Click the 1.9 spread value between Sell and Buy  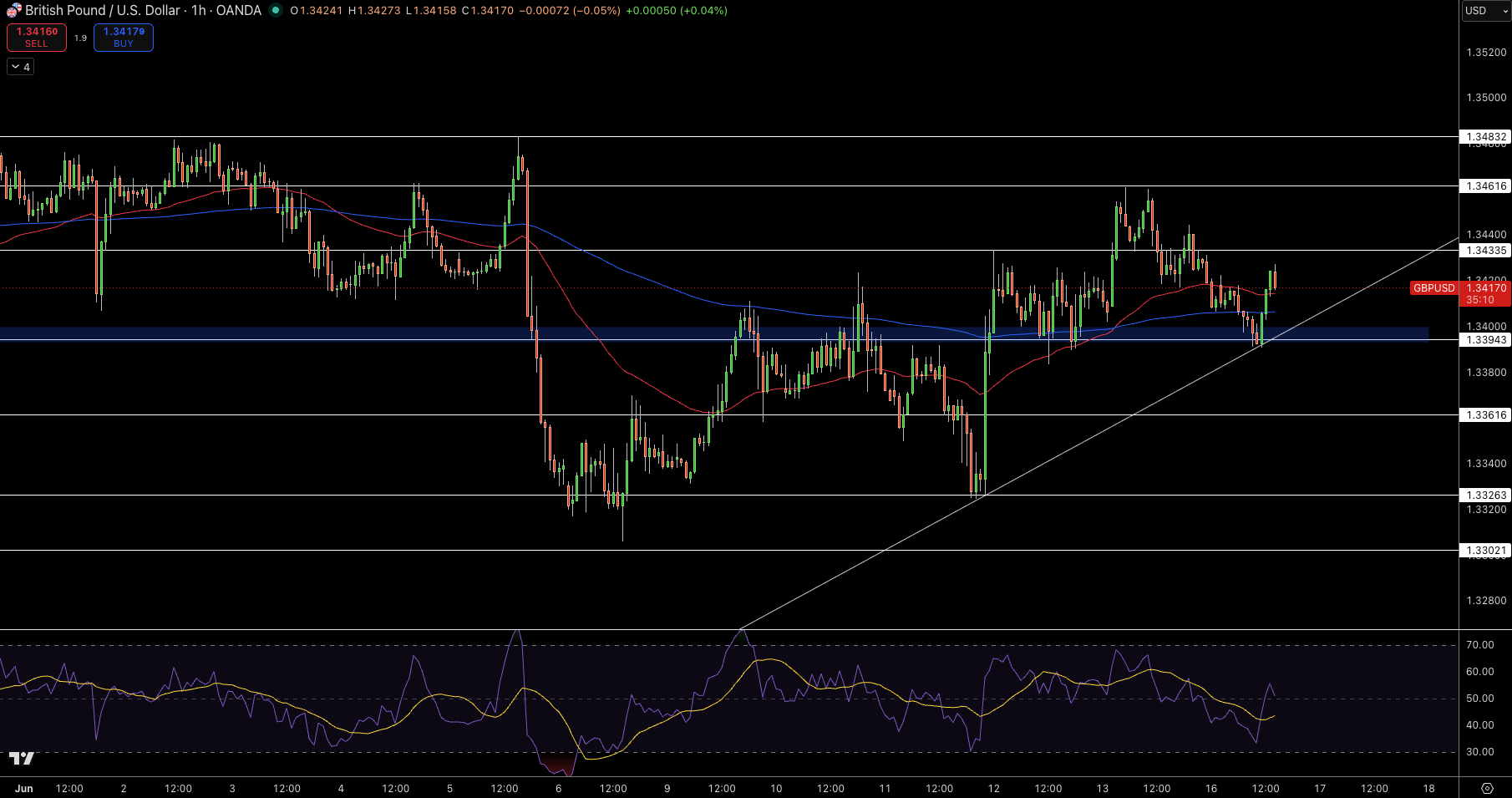[x=80, y=38]
